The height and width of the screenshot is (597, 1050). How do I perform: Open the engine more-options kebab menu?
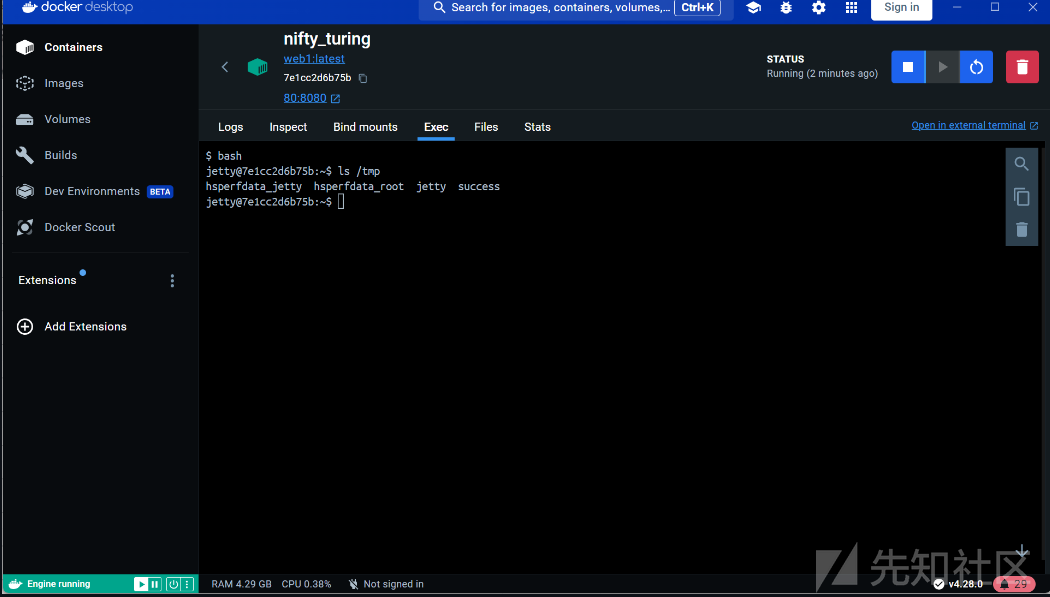pyautogui.click(x=187, y=584)
